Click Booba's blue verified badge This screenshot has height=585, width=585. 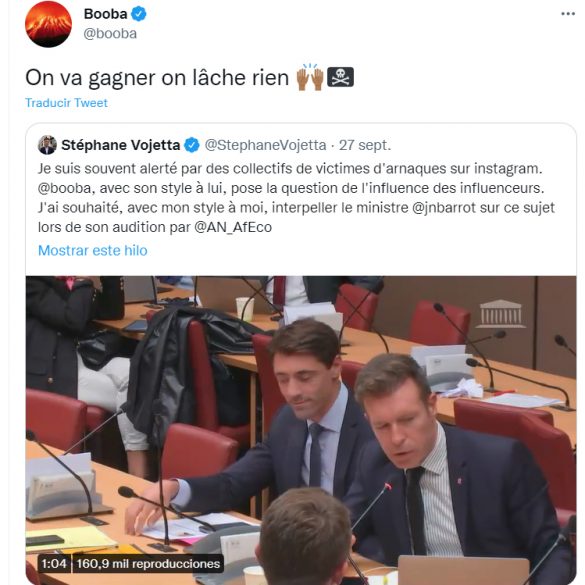pyautogui.click(x=139, y=14)
